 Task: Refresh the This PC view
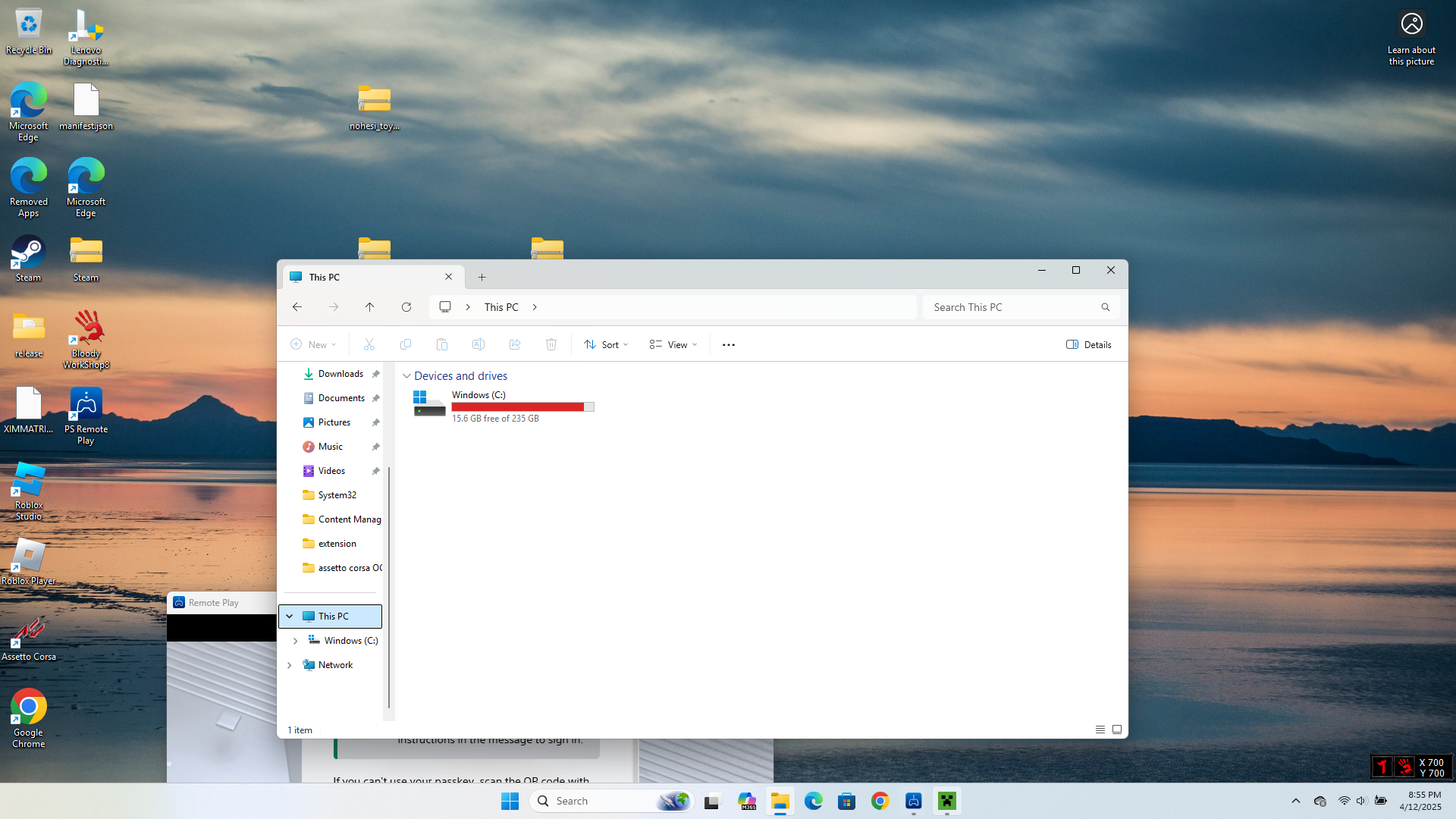[406, 307]
